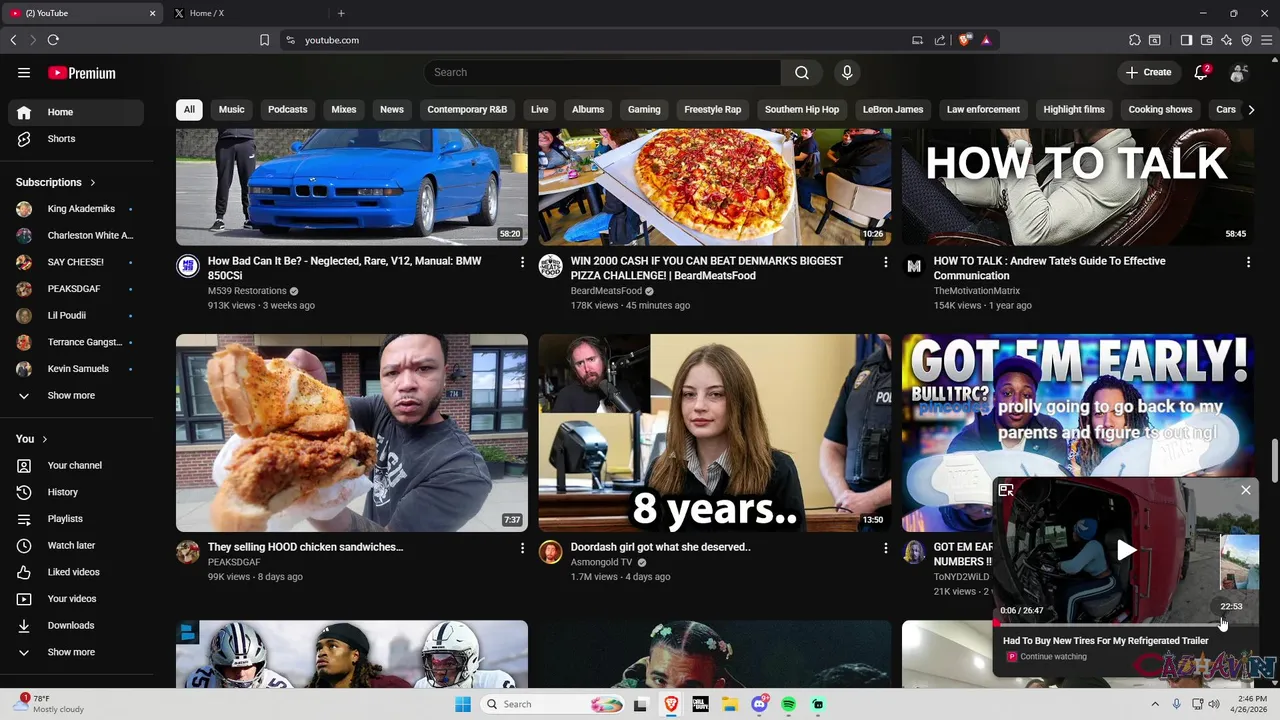1280x720 pixels.
Task: Click the BeardMeatsFood channel avatar
Action: click(551, 266)
